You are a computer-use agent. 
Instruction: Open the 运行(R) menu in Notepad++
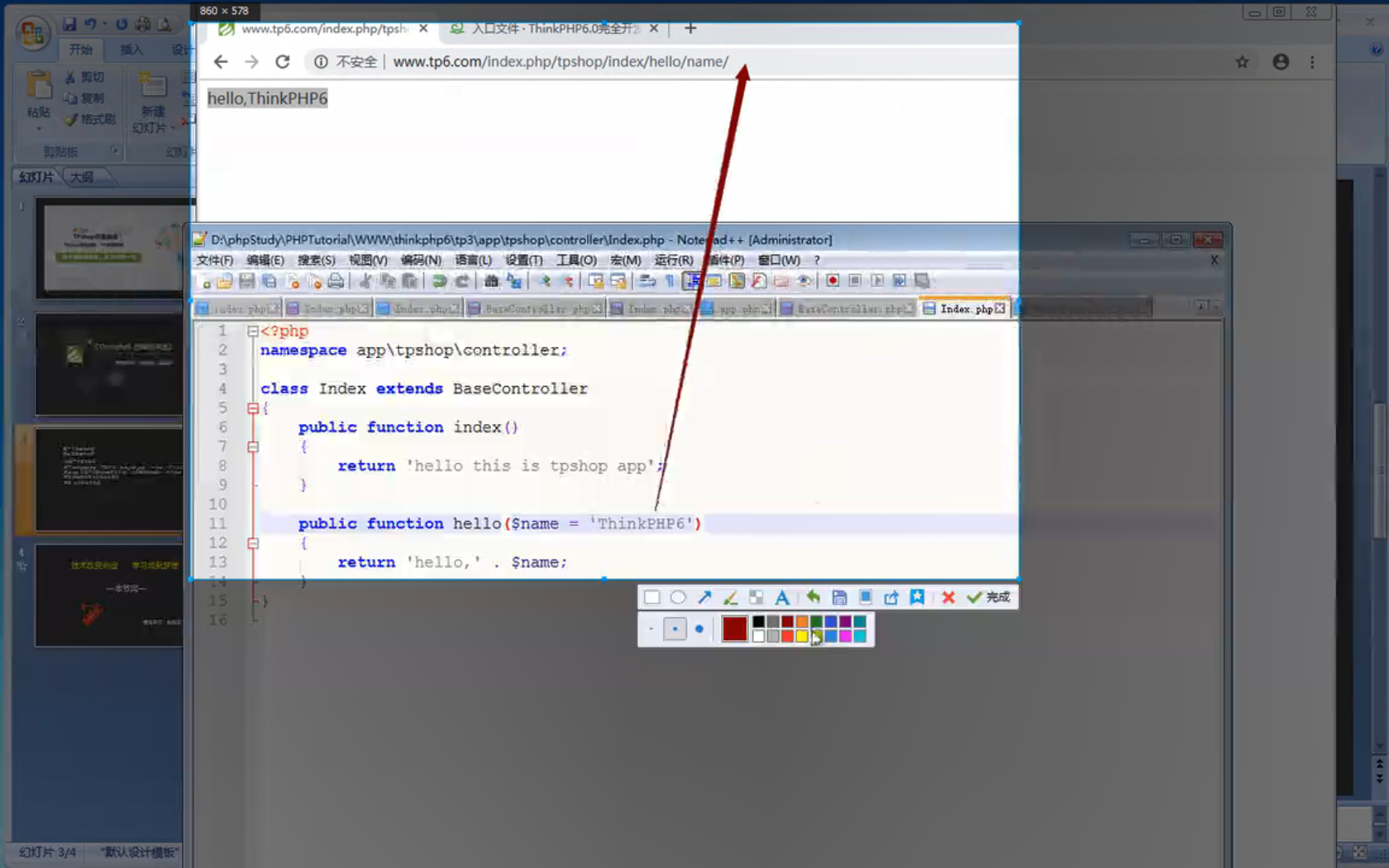(x=674, y=260)
